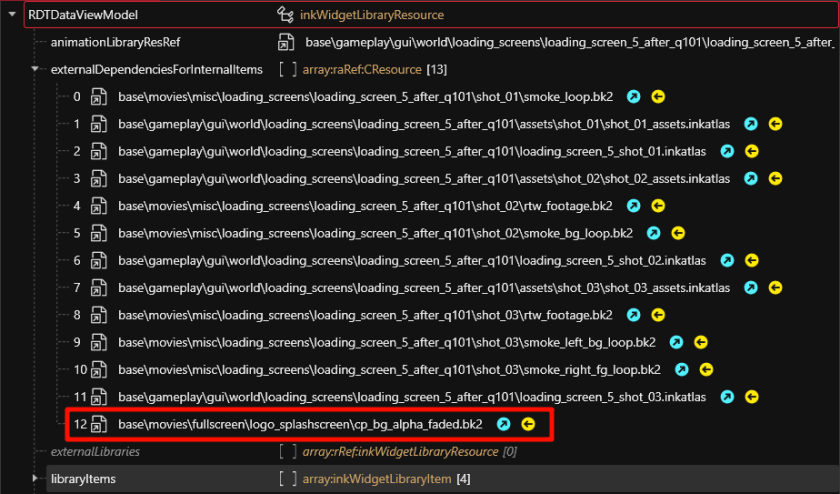
Task: Click cyan open icon for loading_screen_5_shot_02.inkatlas
Action: pyautogui.click(x=727, y=260)
